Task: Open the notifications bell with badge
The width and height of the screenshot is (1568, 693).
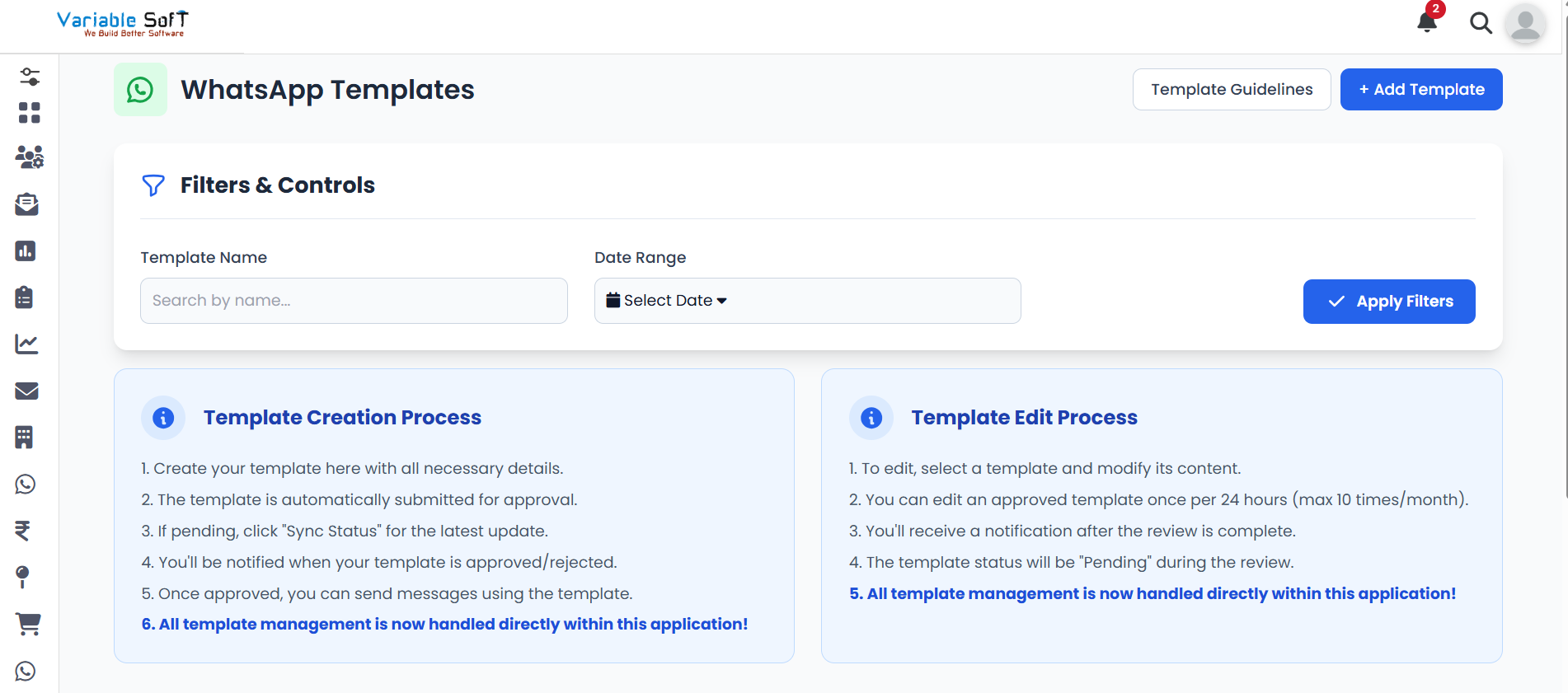Action: 1427,21
